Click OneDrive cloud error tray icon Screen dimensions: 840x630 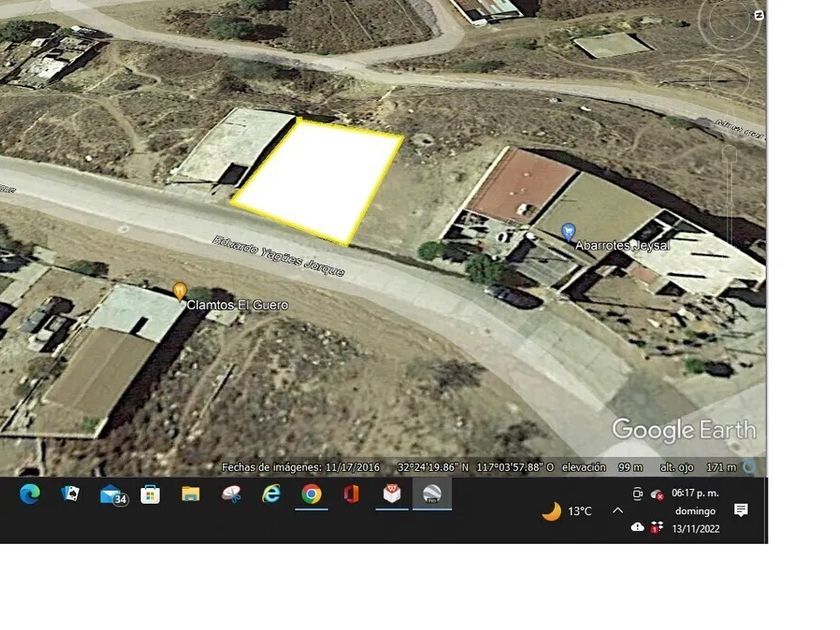pyautogui.click(x=657, y=494)
